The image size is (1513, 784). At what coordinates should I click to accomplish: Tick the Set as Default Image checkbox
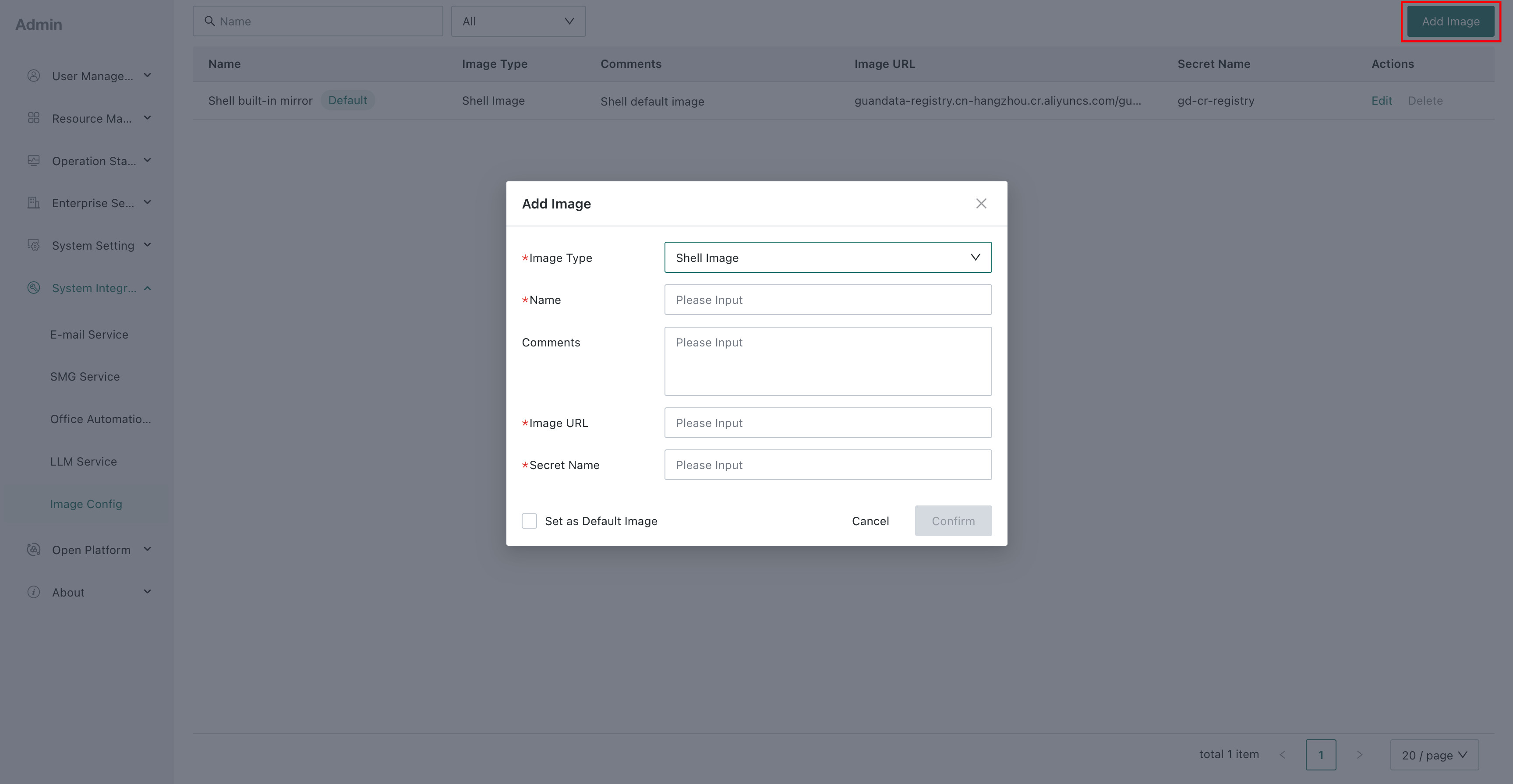(x=529, y=521)
